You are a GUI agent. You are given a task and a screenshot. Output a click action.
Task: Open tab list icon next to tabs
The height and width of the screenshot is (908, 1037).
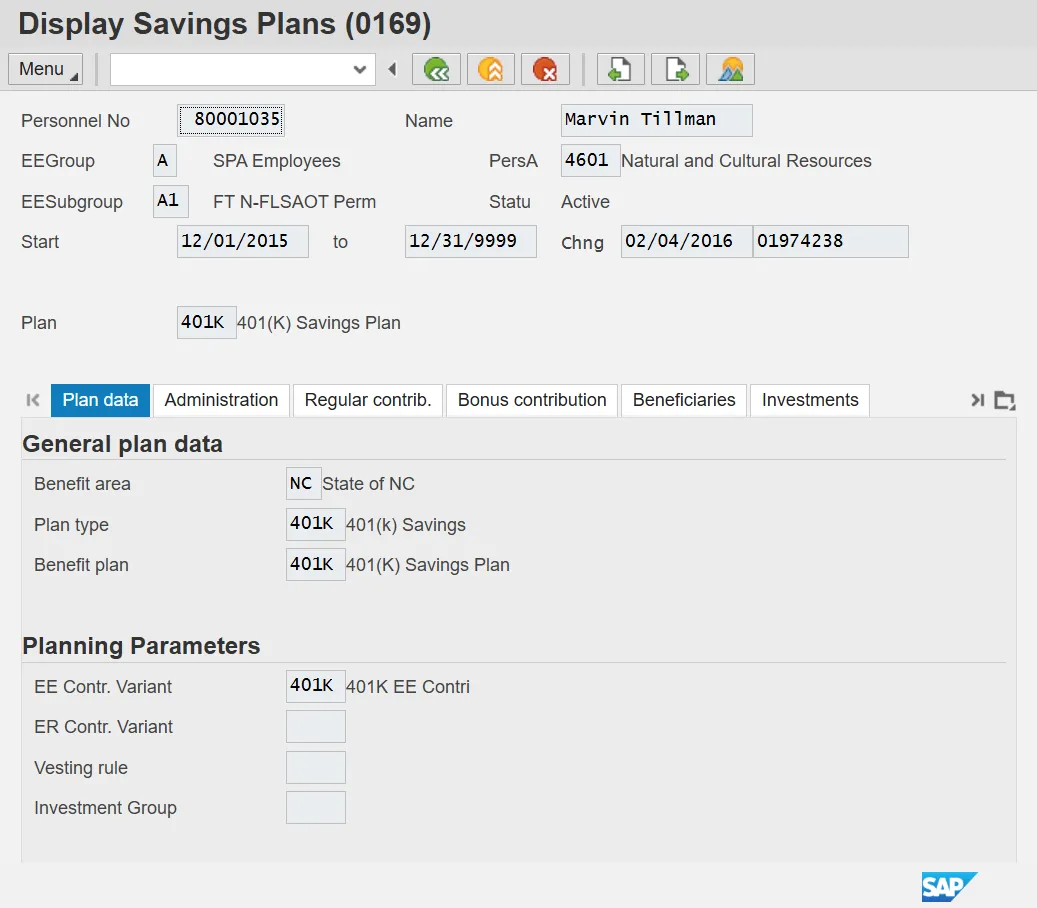tap(1005, 400)
